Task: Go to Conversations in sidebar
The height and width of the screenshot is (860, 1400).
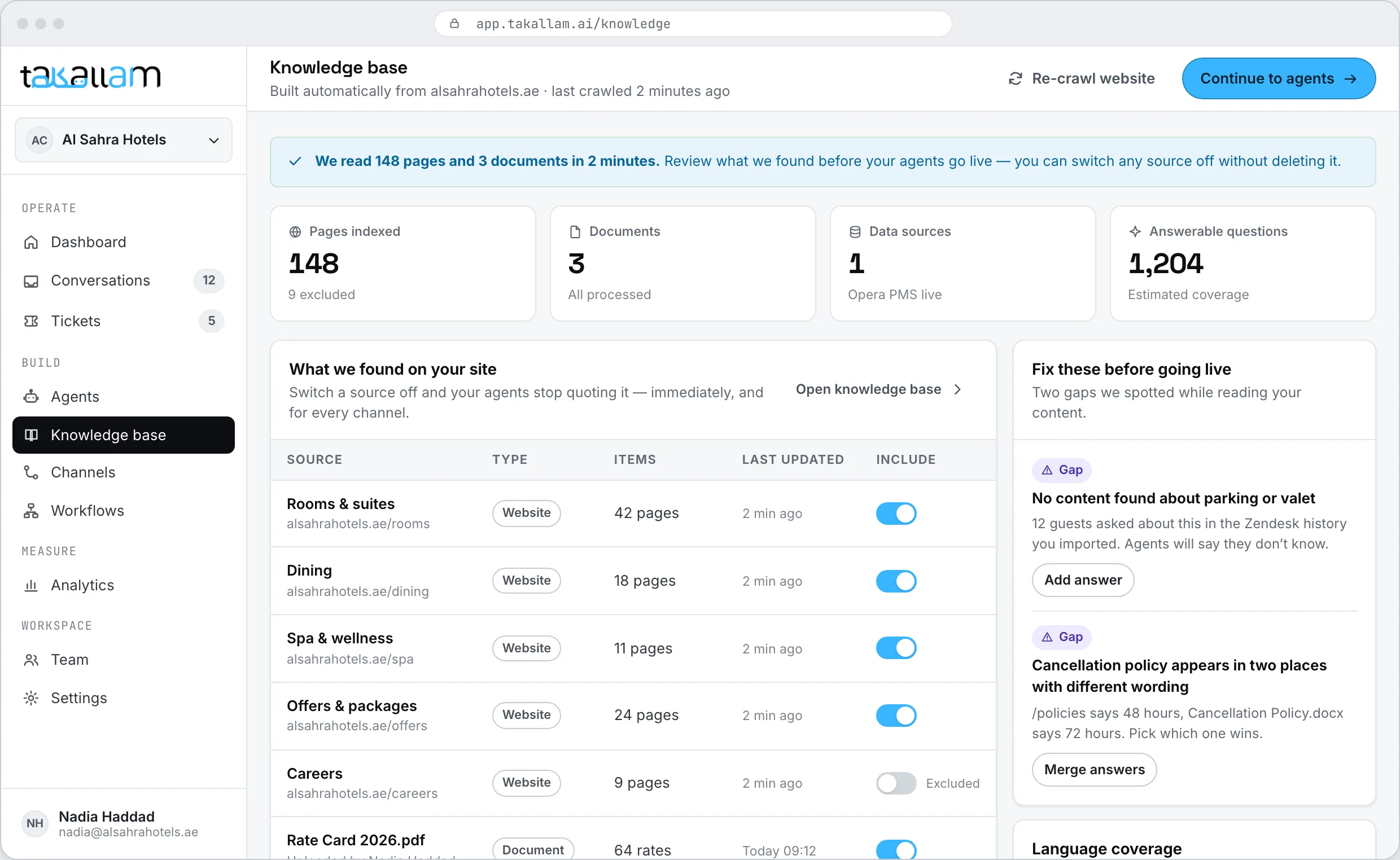Action: click(x=124, y=281)
